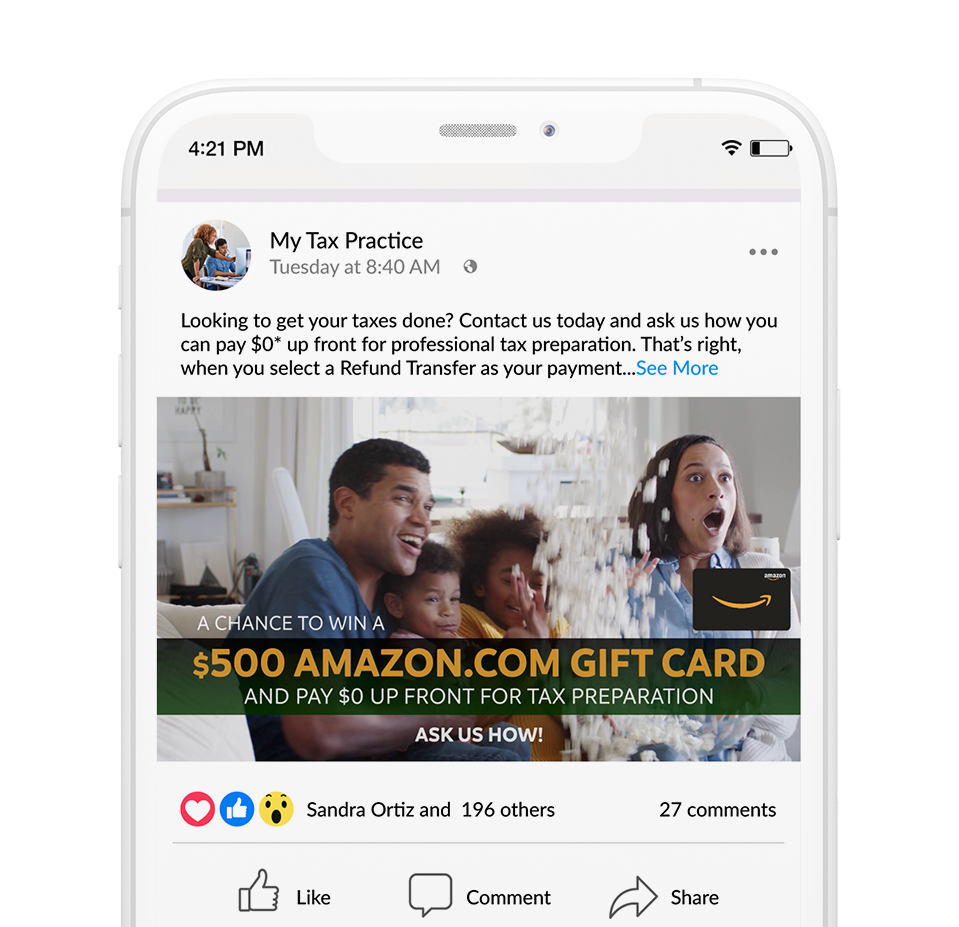Viewport: 959px width, 927px height.
Task: Tap the Wi-Fi status icon
Action: [731, 147]
